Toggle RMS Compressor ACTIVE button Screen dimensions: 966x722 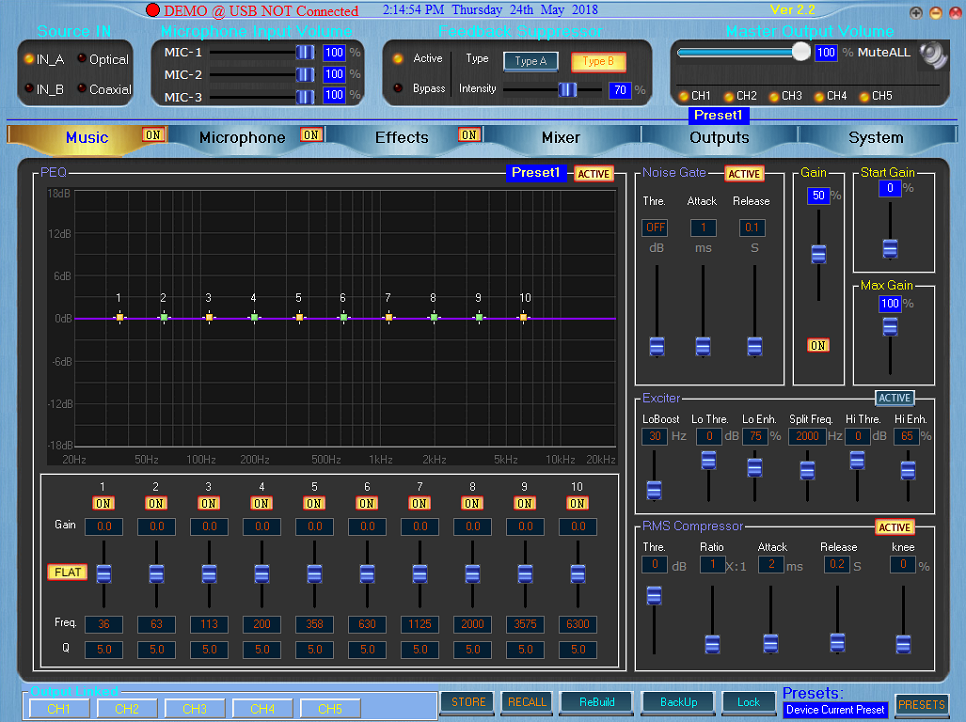tap(895, 527)
